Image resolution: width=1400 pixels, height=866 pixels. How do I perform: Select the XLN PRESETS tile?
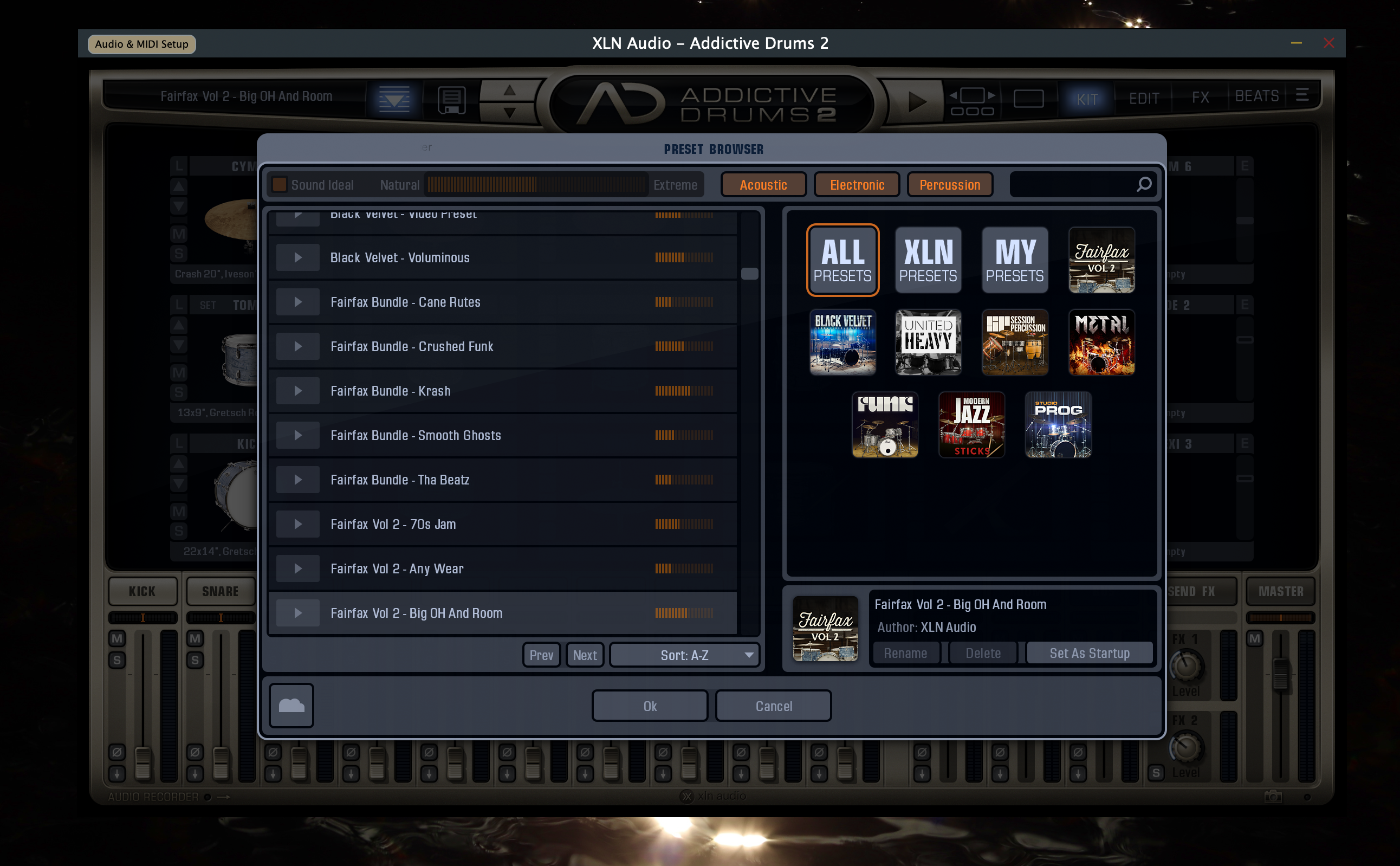928,260
